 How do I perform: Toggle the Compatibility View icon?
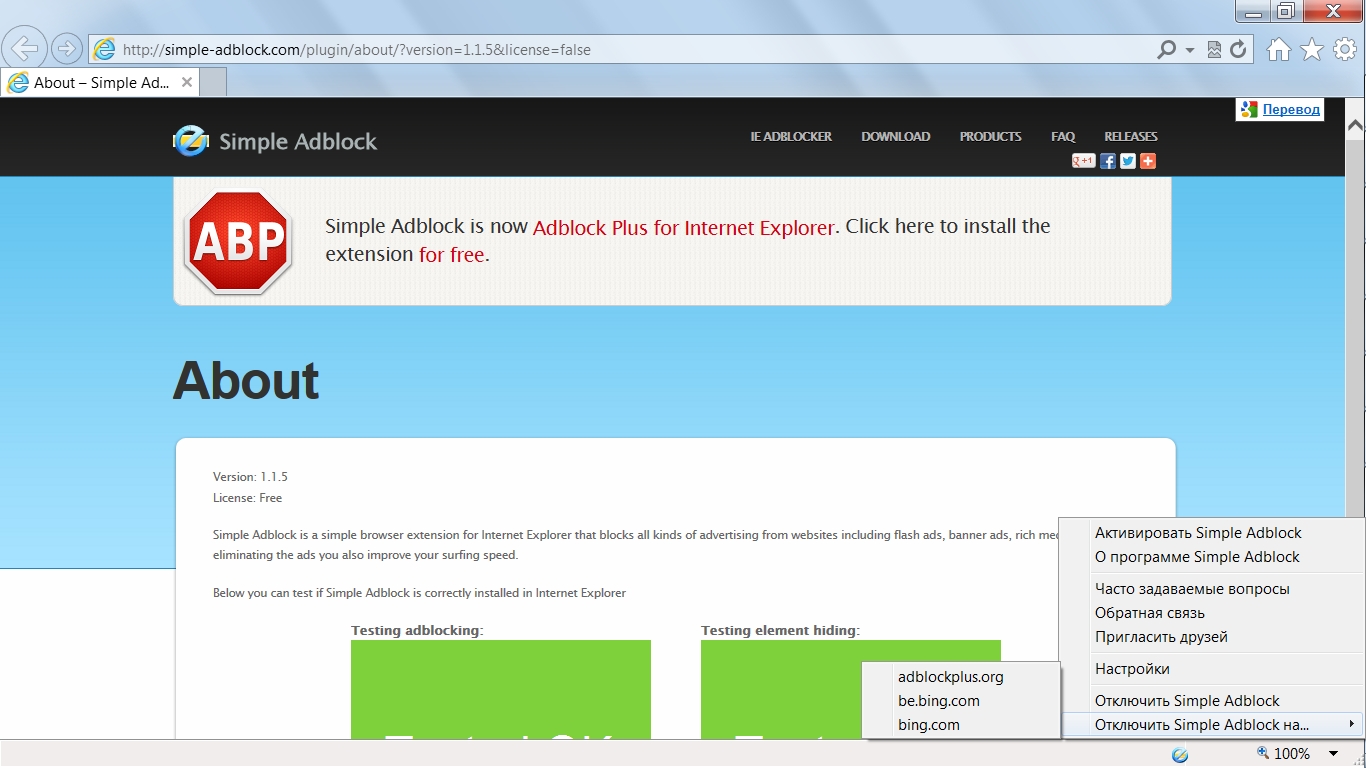[x=1215, y=49]
